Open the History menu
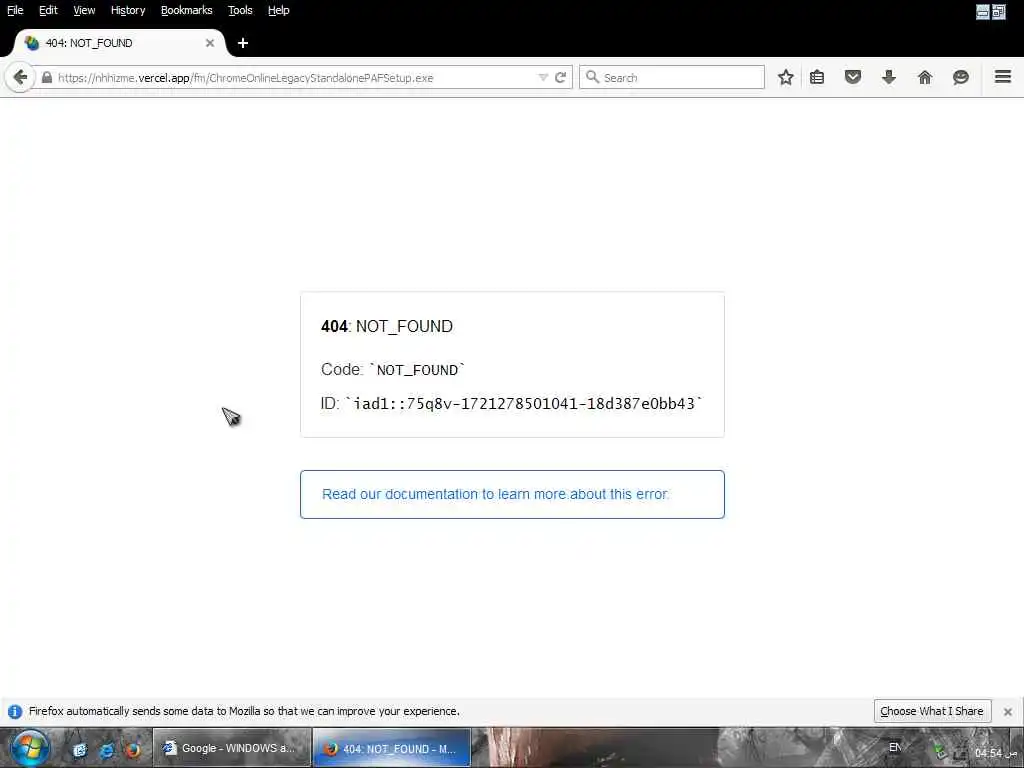Image resolution: width=1024 pixels, height=768 pixels. pos(127,10)
